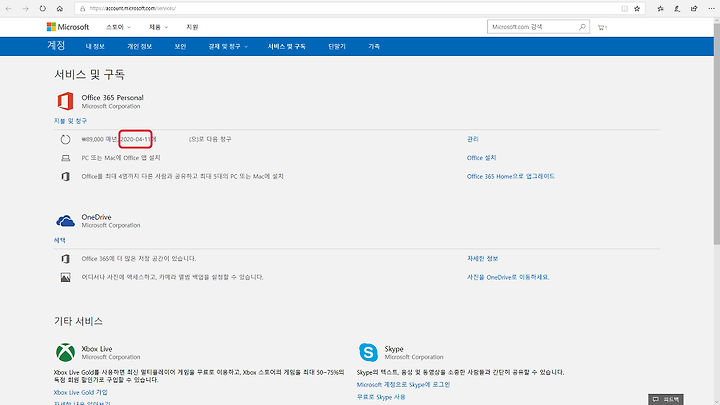Click the Xbox Live logo
The width and height of the screenshot is (720, 405).
click(65, 352)
